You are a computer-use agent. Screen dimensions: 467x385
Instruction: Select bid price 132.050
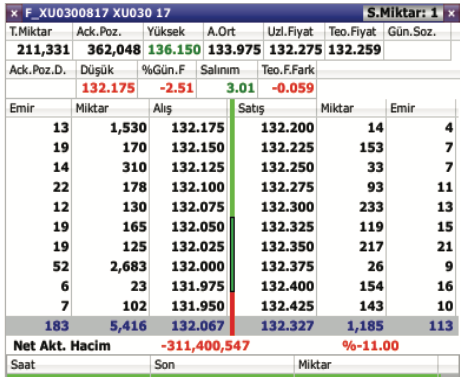(198, 227)
